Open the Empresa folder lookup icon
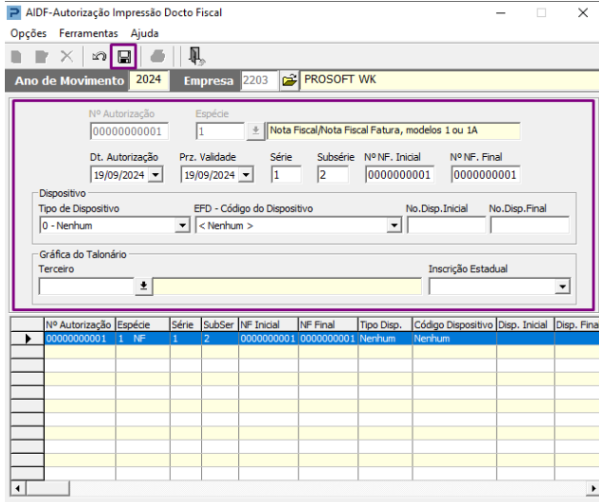Image resolution: width=599 pixels, height=502 pixels. [x=289, y=80]
